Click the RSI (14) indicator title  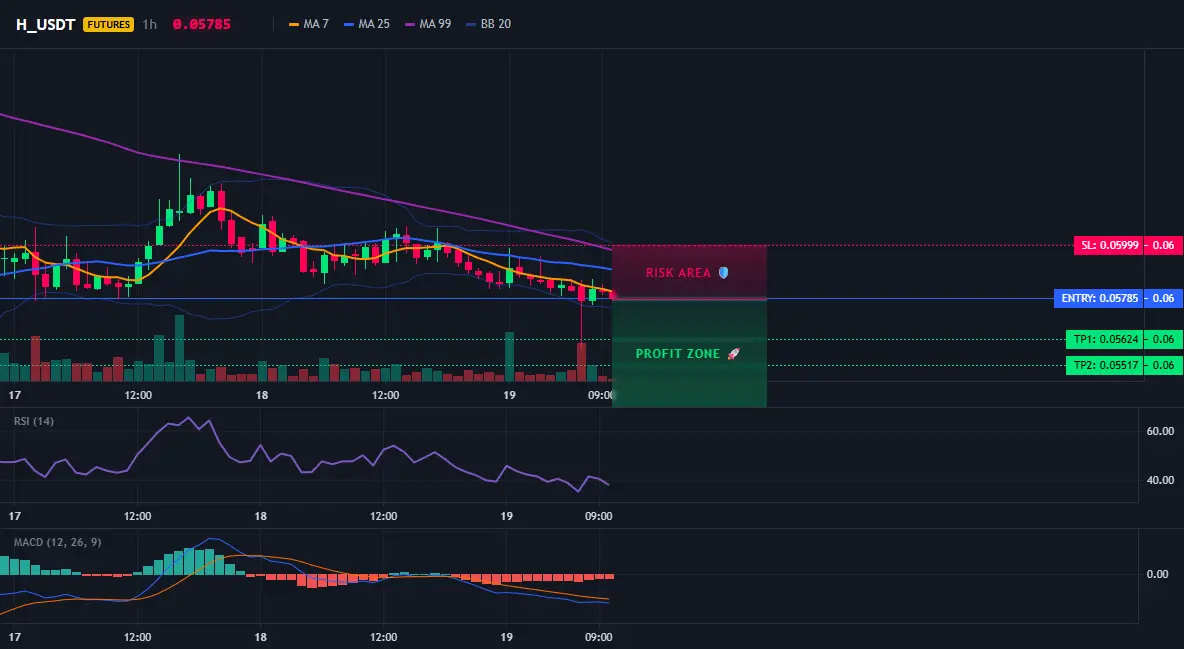[34, 421]
